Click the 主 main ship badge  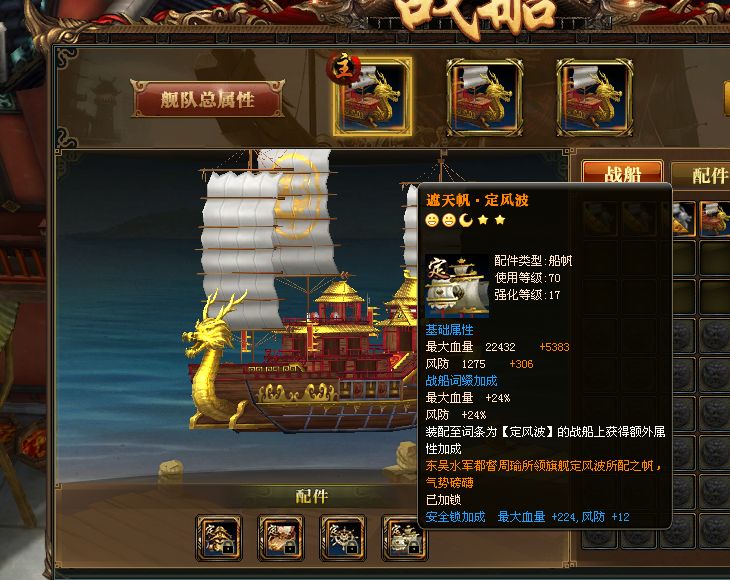[x=345, y=68]
